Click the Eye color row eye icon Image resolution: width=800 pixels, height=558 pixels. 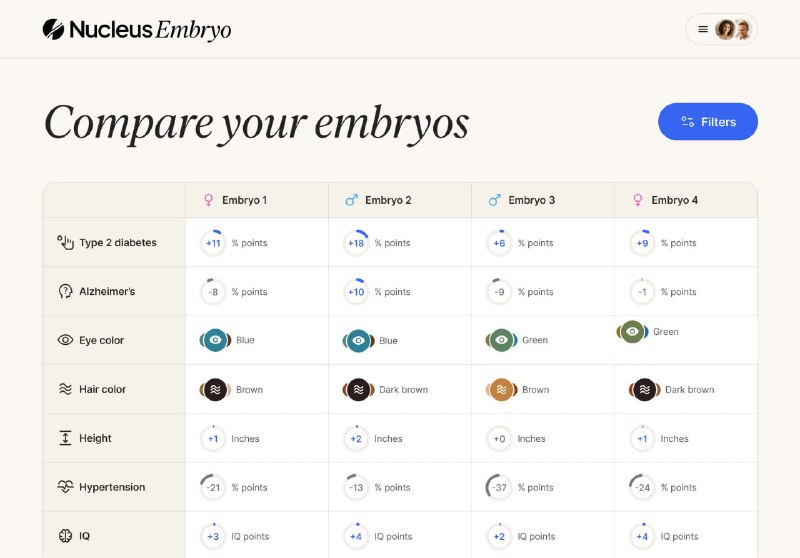(x=65, y=340)
